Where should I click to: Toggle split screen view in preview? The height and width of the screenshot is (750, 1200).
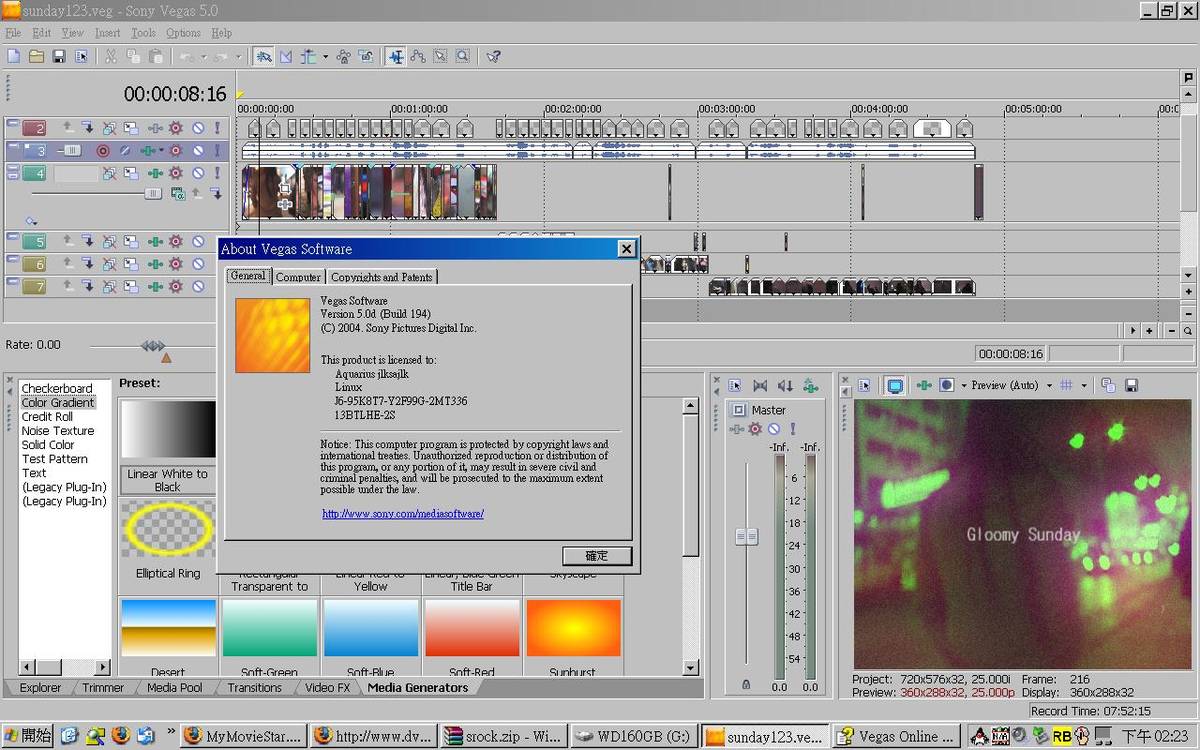pos(946,385)
